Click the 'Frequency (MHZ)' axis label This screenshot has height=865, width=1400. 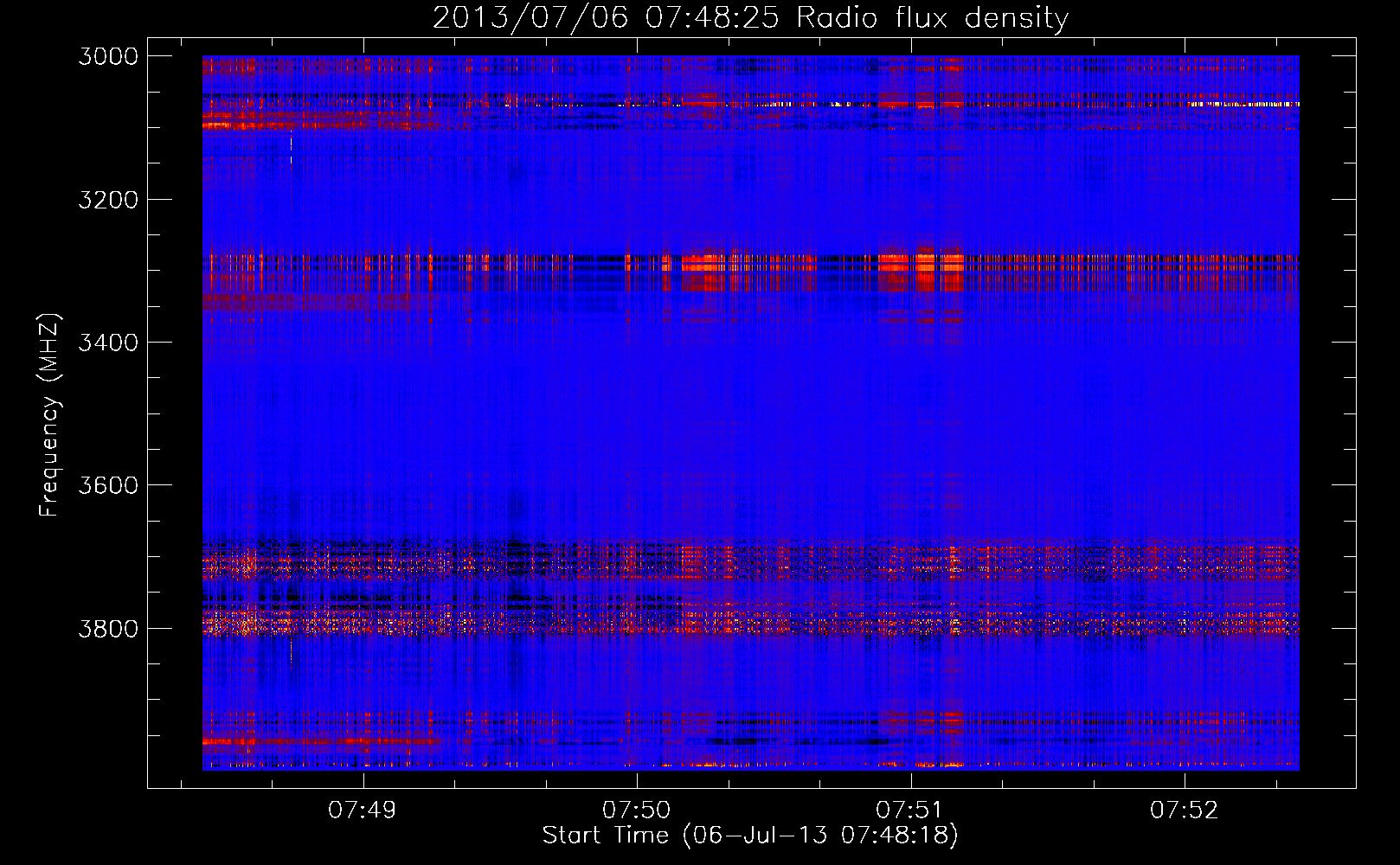[49, 414]
